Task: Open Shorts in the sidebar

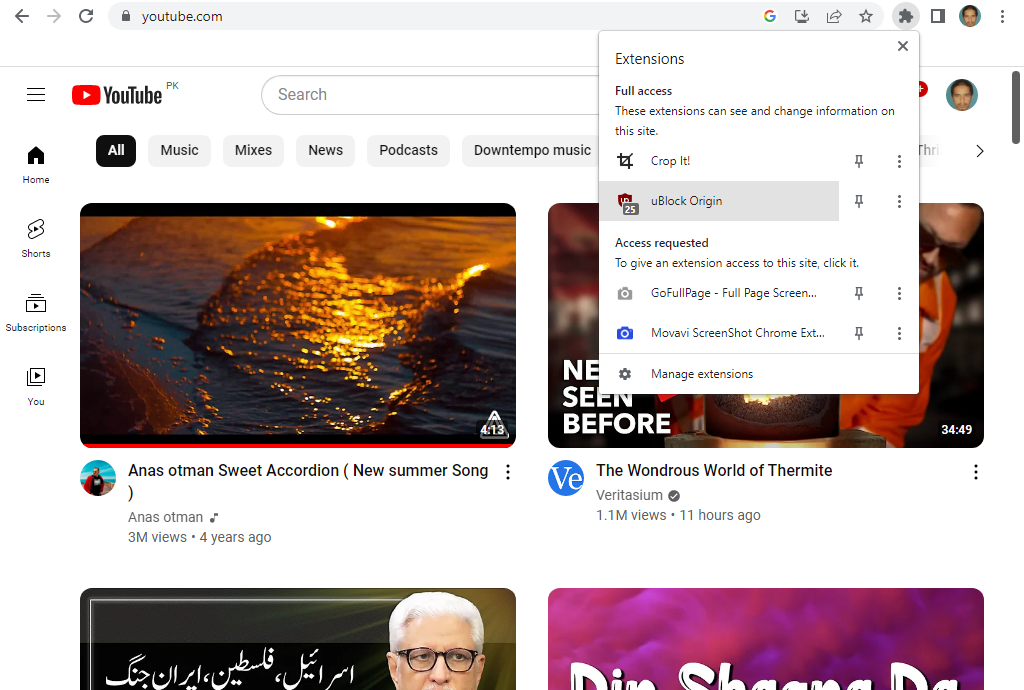Action: [x=36, y=239]
